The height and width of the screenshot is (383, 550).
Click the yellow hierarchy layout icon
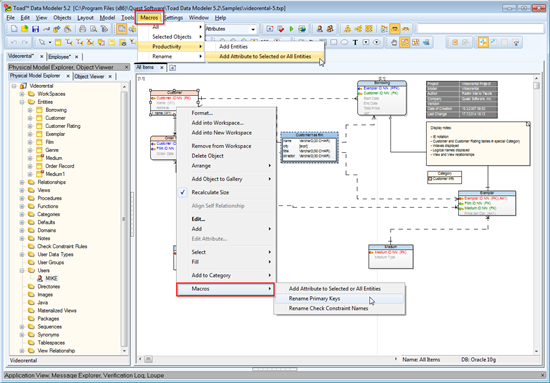tap(348, 29)
